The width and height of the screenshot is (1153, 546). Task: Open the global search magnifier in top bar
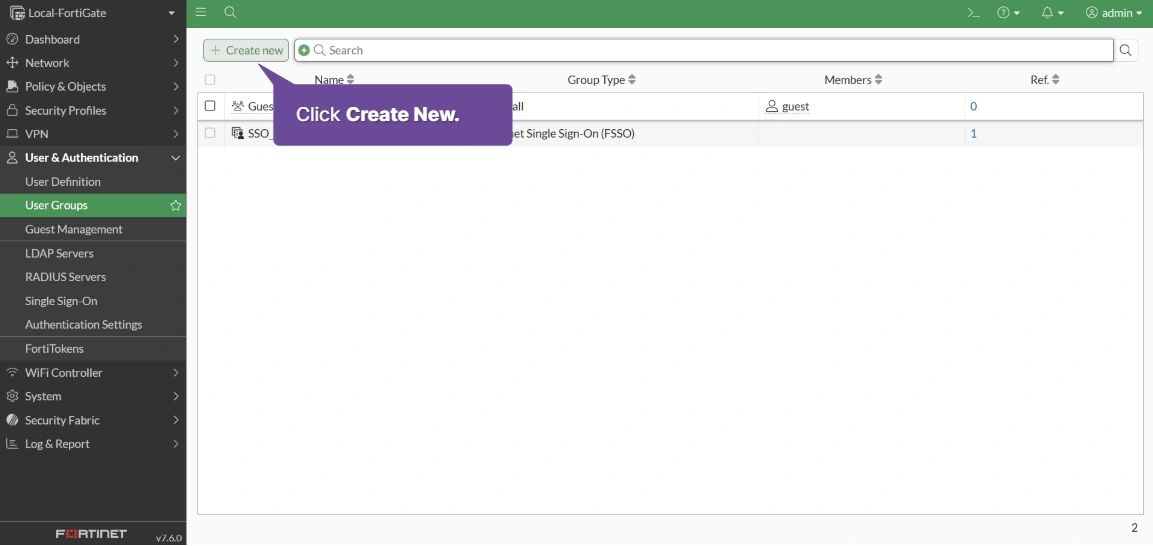point(230,12)
